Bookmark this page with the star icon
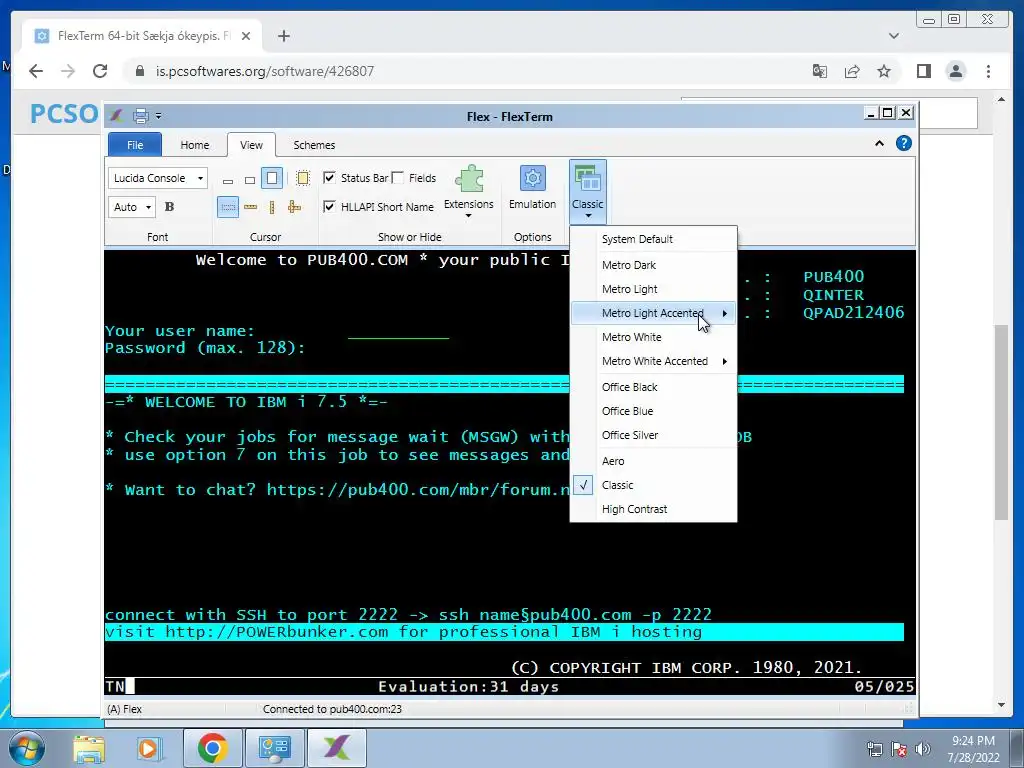 pos(884,71)
